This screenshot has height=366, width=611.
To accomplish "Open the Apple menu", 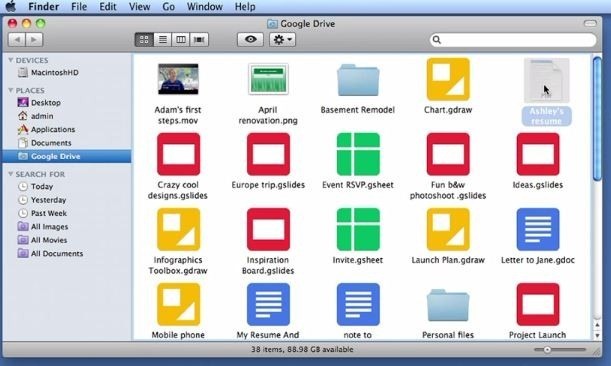I will click(11, 6).
